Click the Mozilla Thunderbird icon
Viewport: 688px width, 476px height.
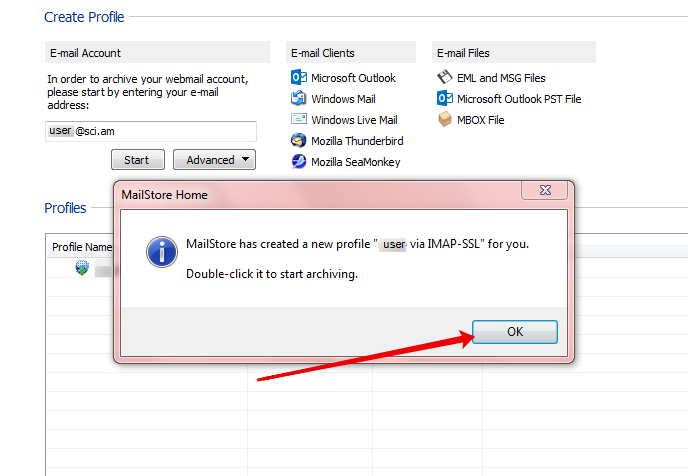(x=299, y=140)
